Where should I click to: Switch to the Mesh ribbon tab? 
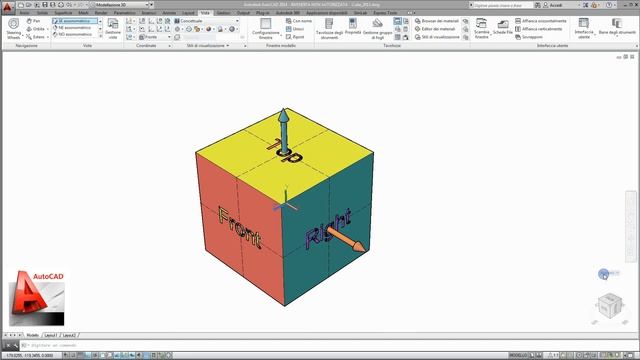pos(83,13)
